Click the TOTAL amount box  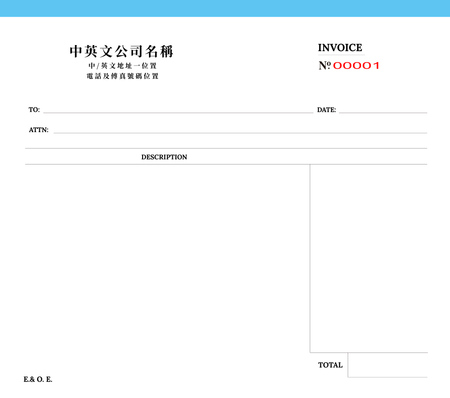coord(388,365)
